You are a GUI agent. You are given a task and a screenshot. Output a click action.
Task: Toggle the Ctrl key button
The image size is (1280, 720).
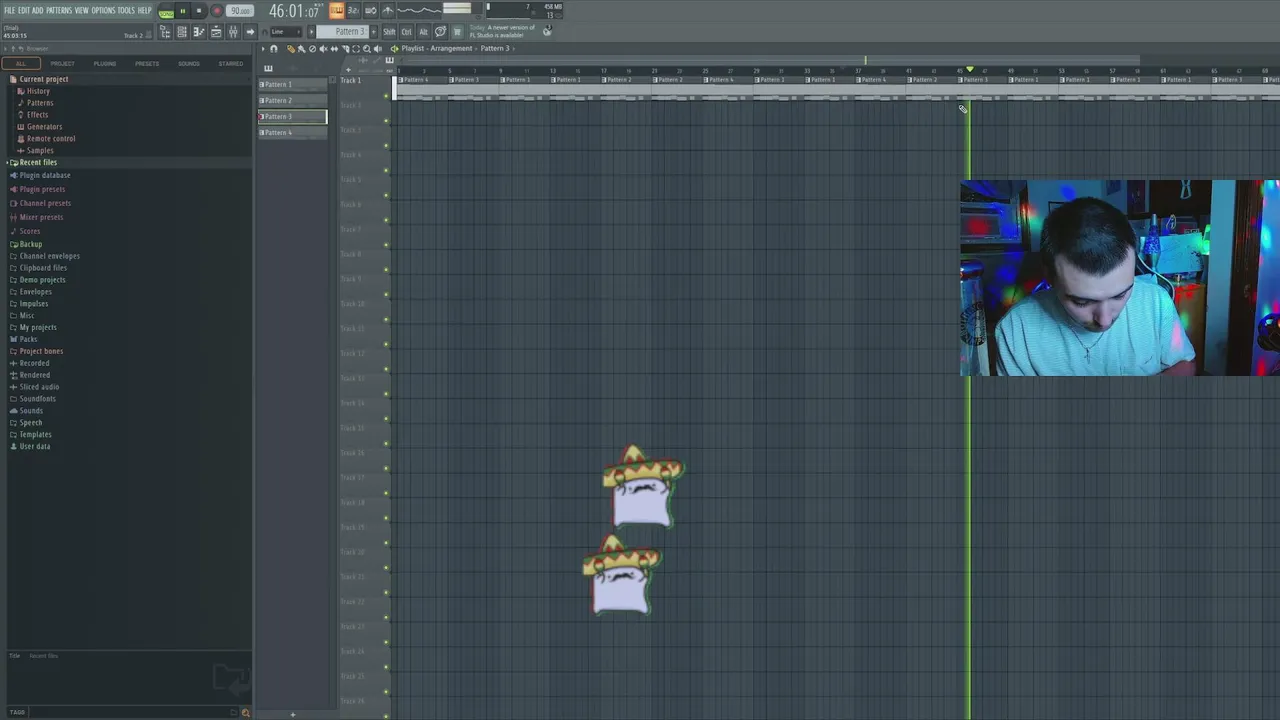pos(406,32)
